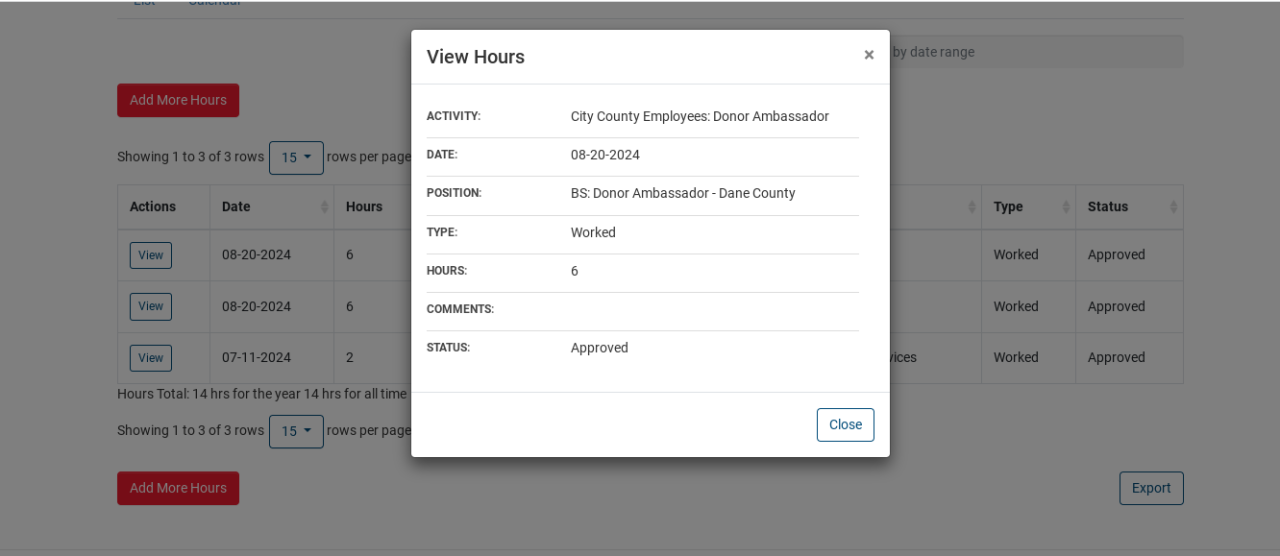Image resolution: width=1280 pixels, height=556 pixels.
Task: Open View for the 07-11-2024 entry
Action: coord(151,358)
